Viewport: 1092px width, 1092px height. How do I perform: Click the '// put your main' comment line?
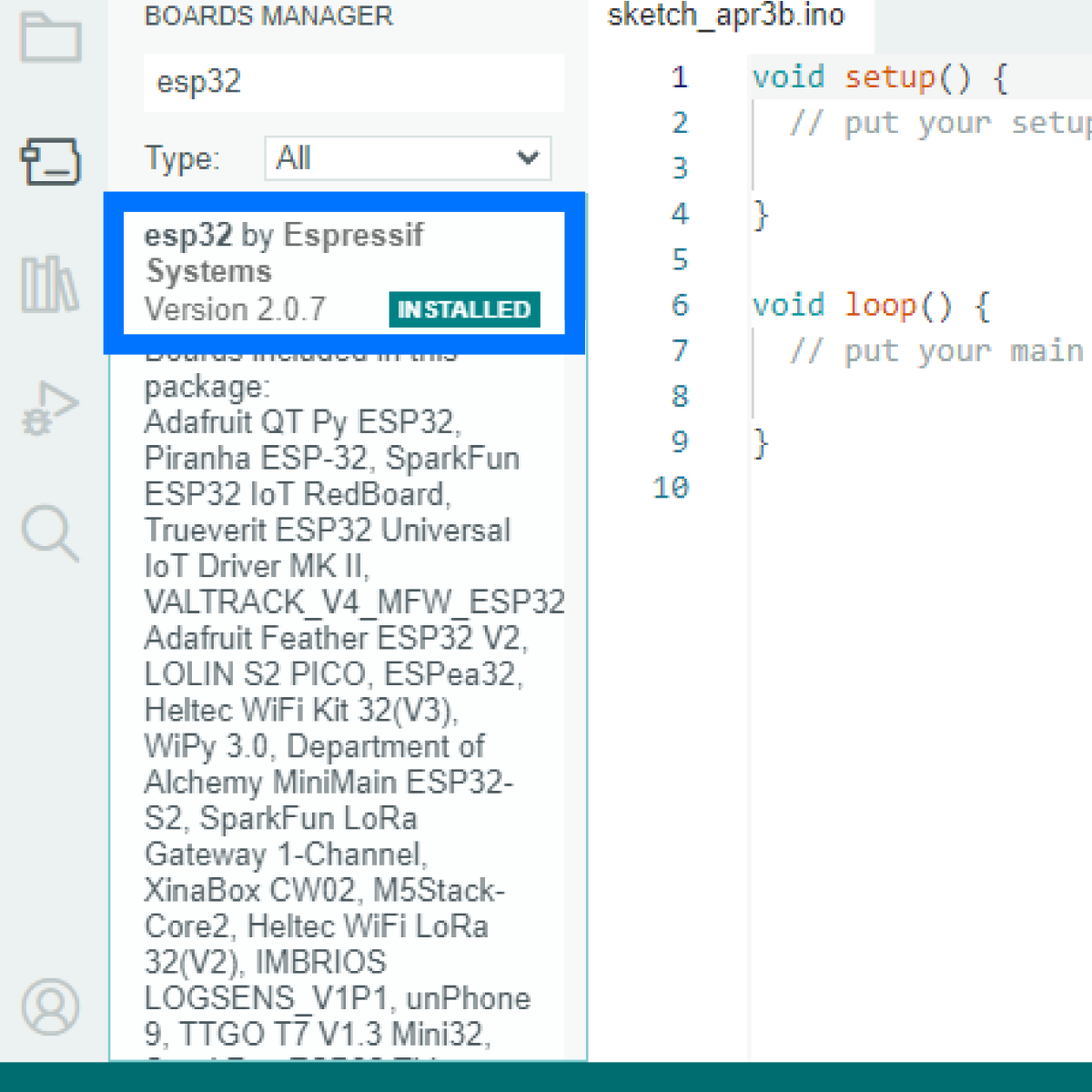pos(937,350)
